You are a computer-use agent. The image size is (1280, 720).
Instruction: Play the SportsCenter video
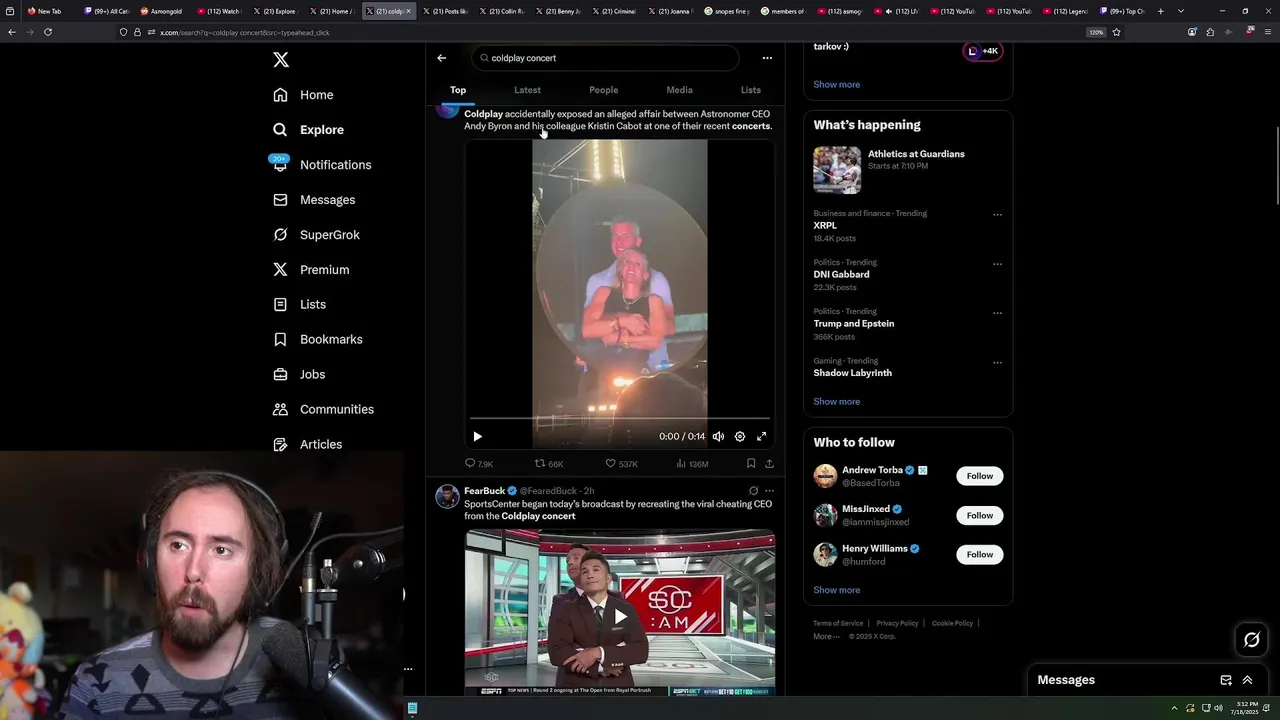tap(620, 616)
